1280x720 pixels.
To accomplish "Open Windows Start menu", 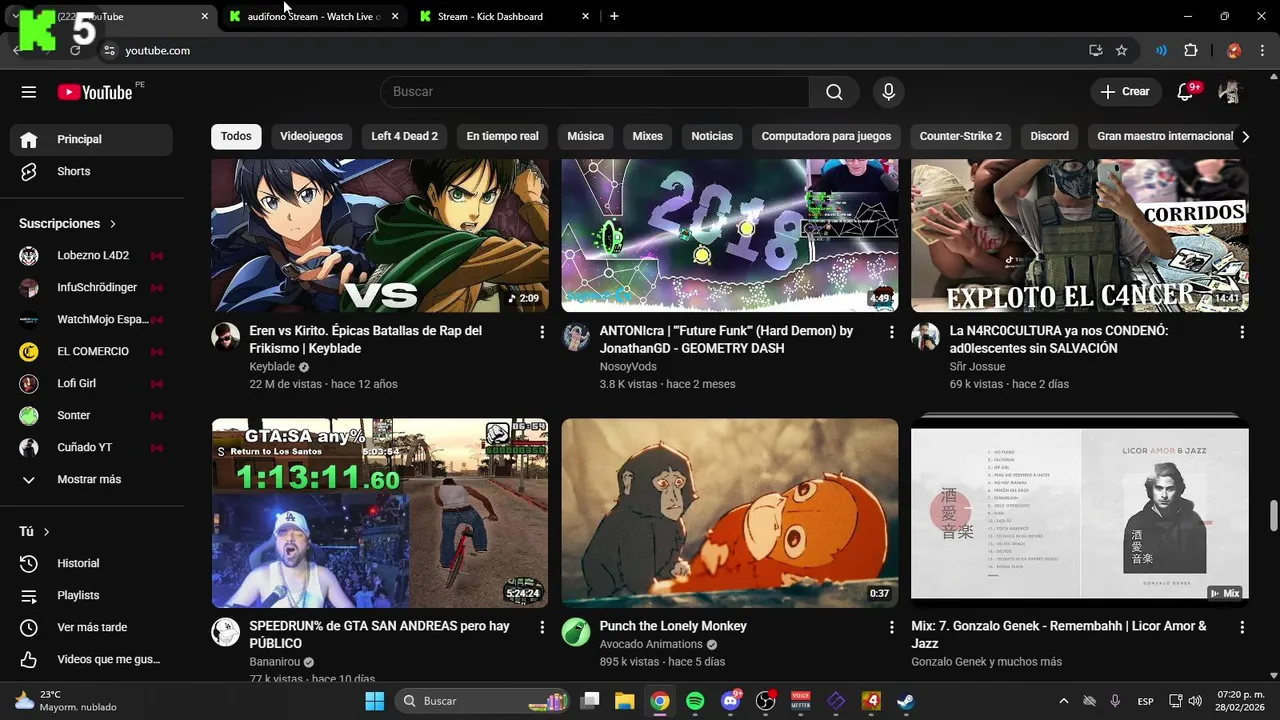I will (375, 701).
